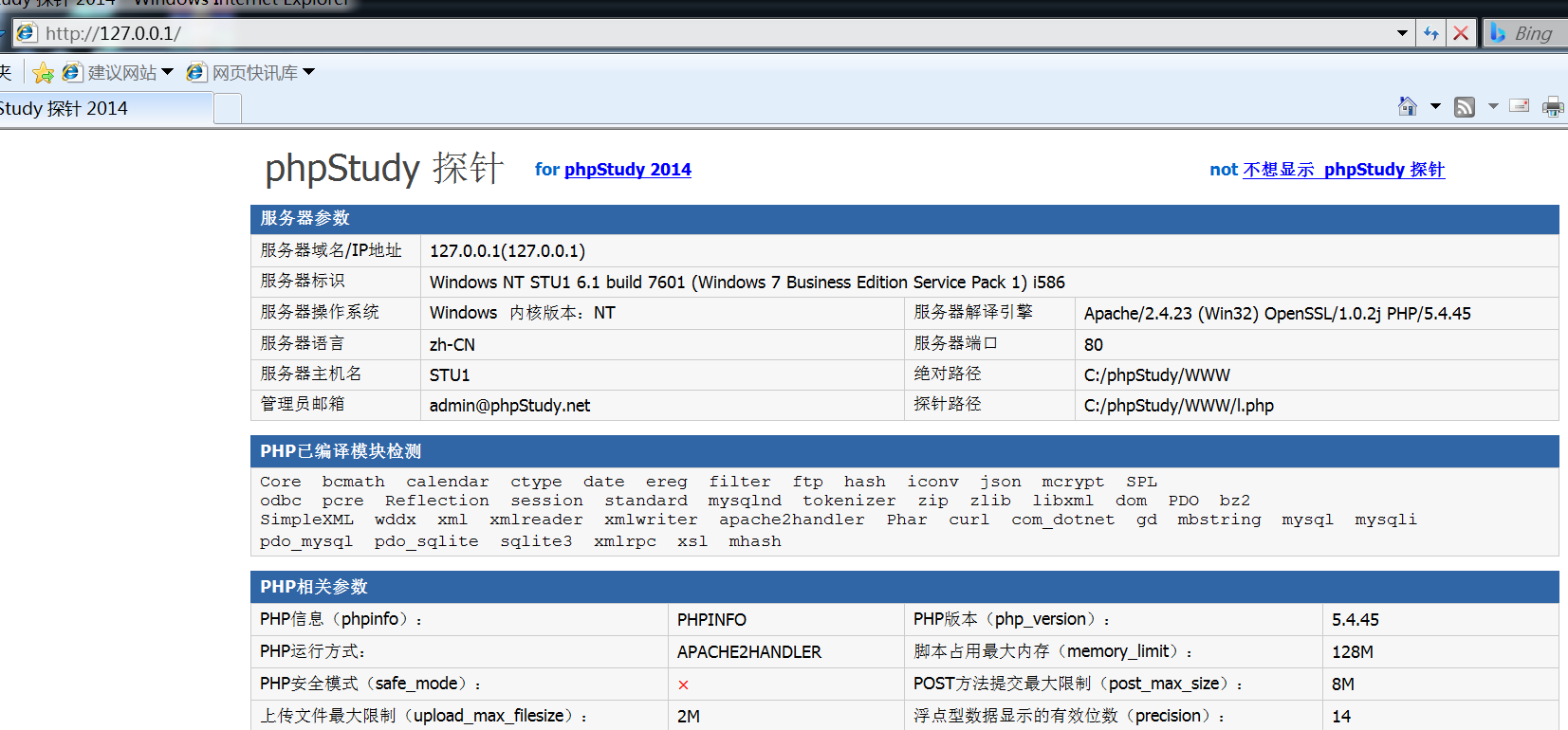Click the 'SimpleXML' module name

point(306,520)
